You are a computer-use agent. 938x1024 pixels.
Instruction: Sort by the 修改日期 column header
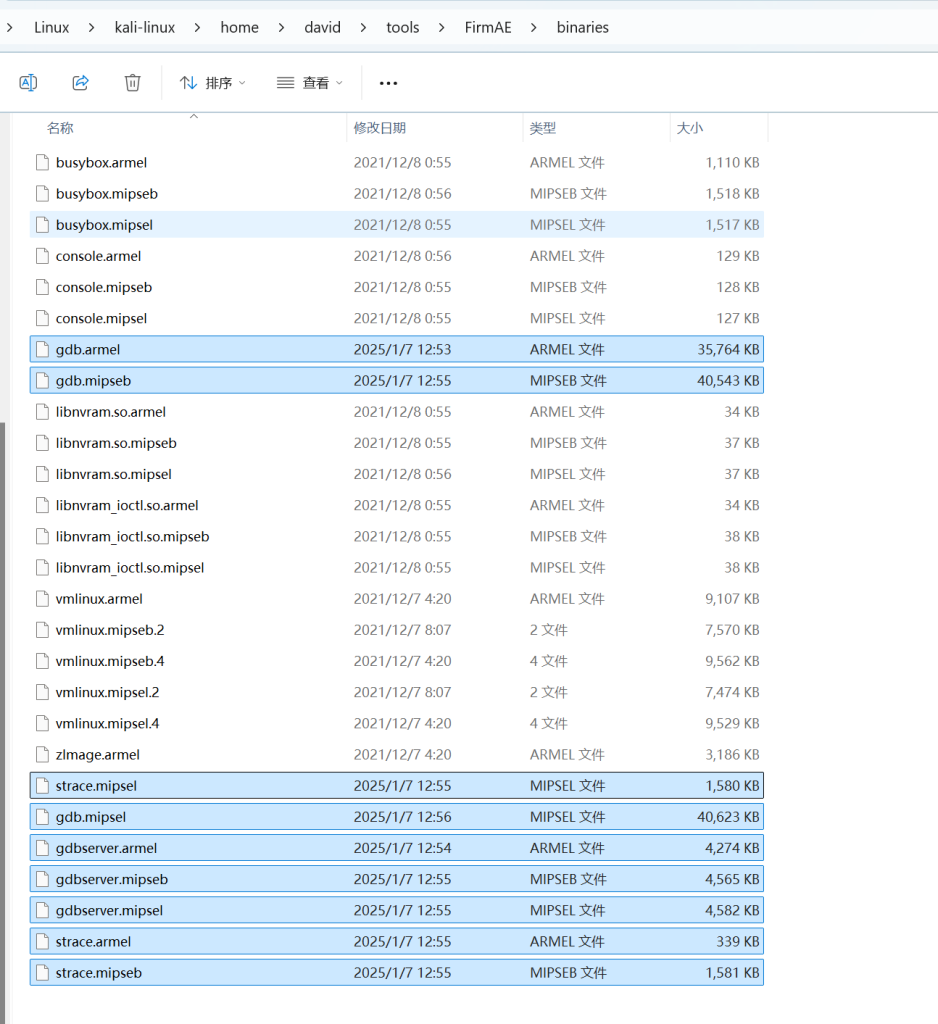pos(379,128)
